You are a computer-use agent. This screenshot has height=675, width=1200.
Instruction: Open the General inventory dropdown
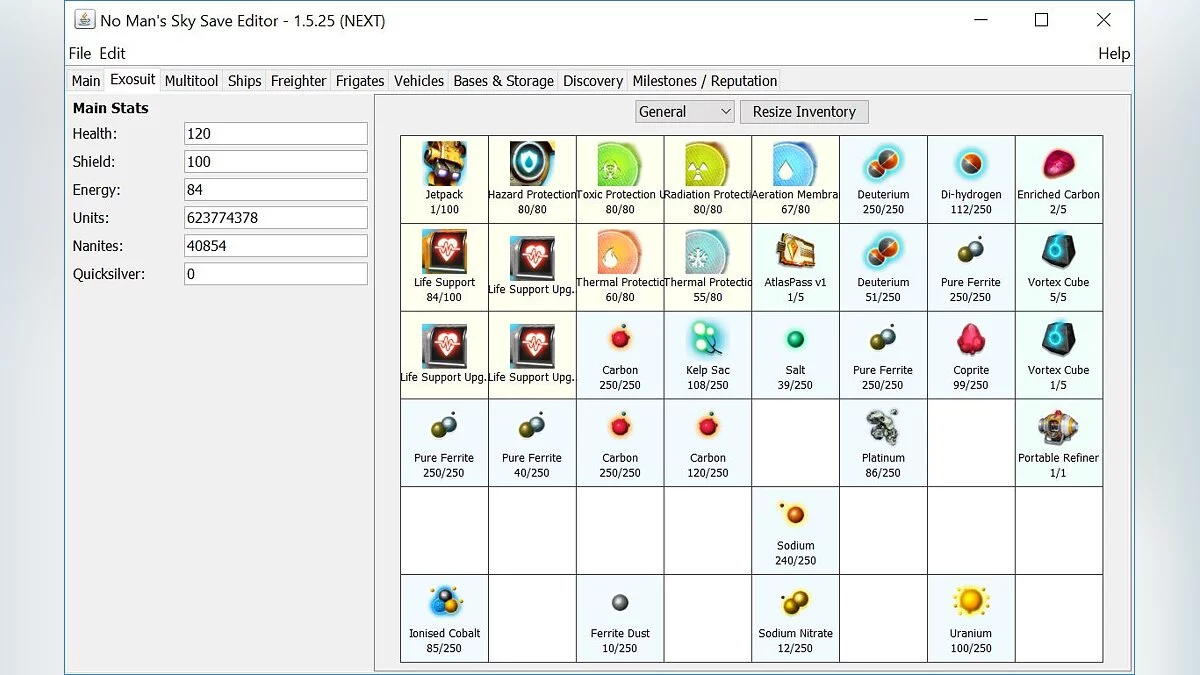685,112
